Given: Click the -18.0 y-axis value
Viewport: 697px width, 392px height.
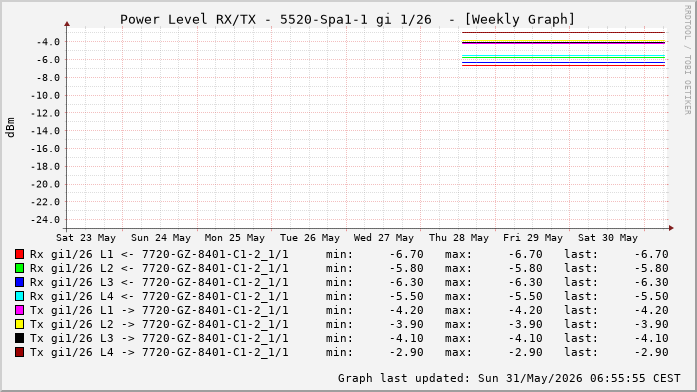Looking at the screenshot, I should 45,167.
